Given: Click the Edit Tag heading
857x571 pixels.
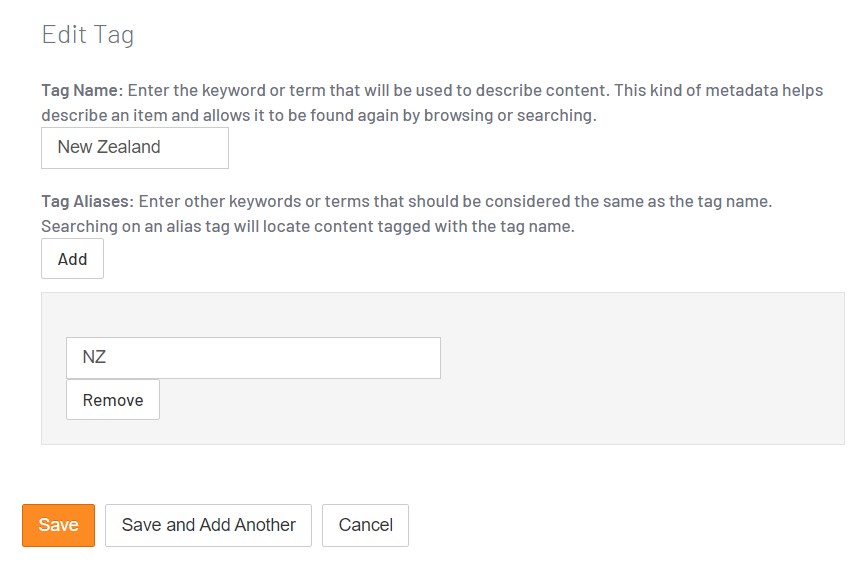Looking at the screenshot, I should click(x=88, y=35).
